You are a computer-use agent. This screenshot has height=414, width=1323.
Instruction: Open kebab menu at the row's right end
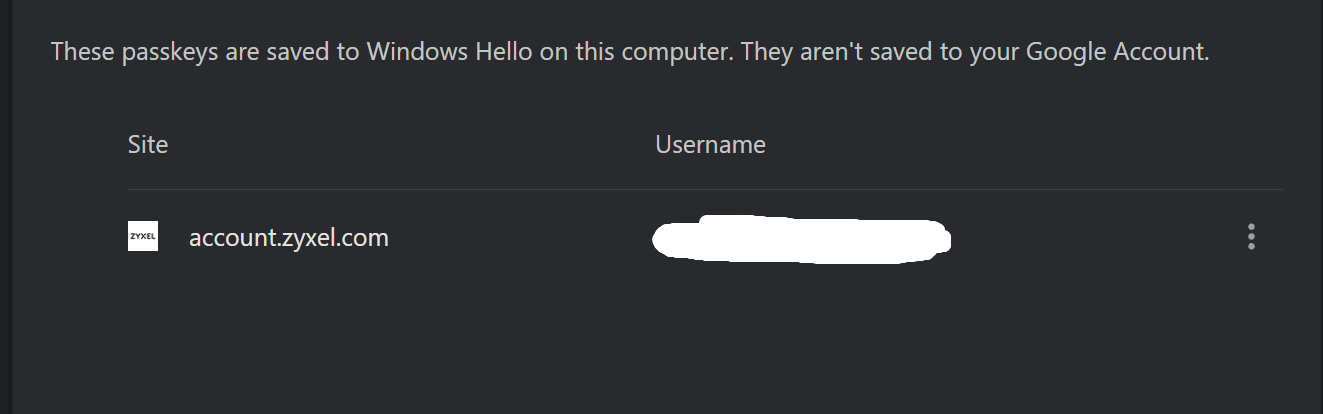1250,237
